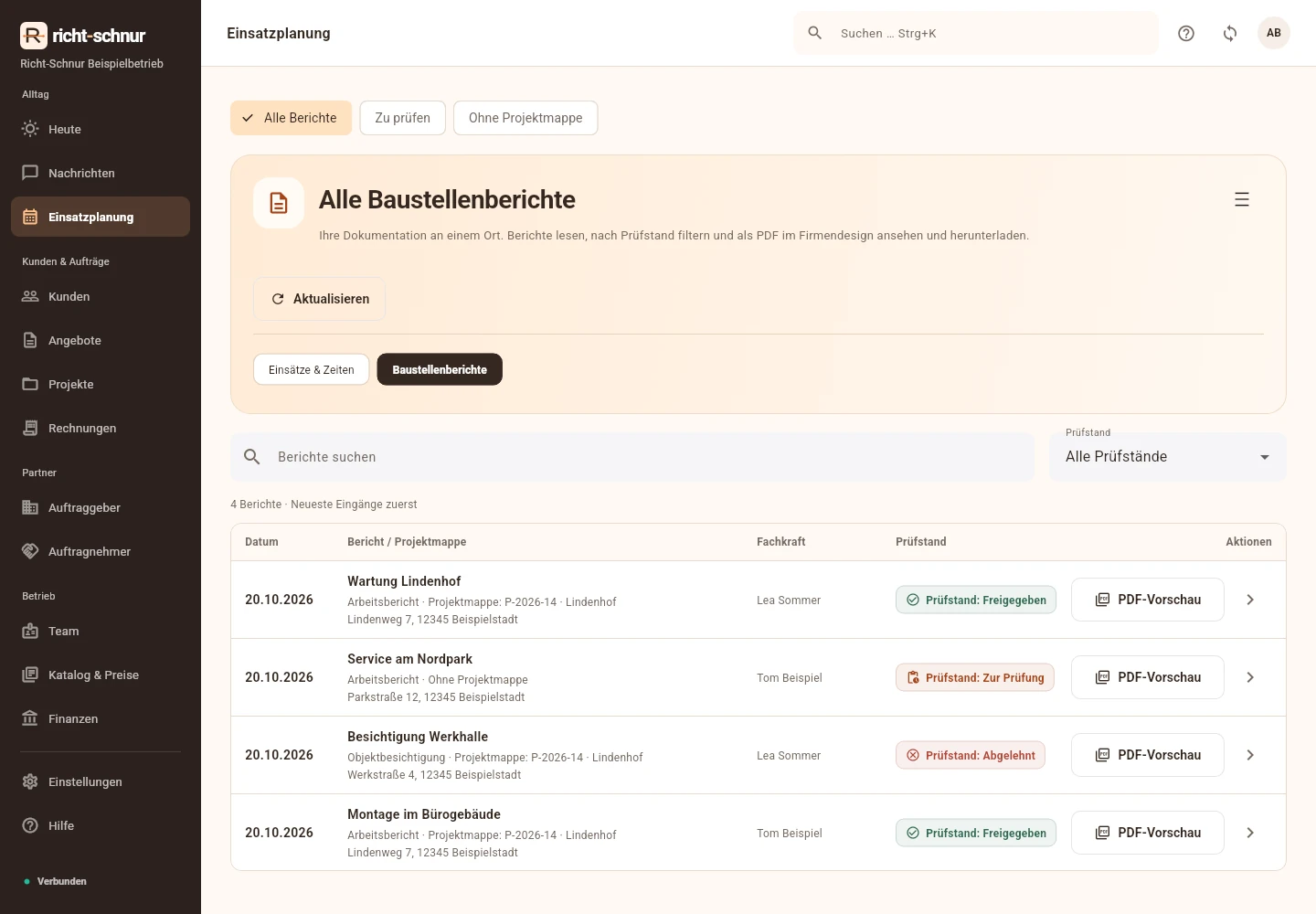Click the Prüfstand: Zur Prüfung badge

[x=975, y=677]
